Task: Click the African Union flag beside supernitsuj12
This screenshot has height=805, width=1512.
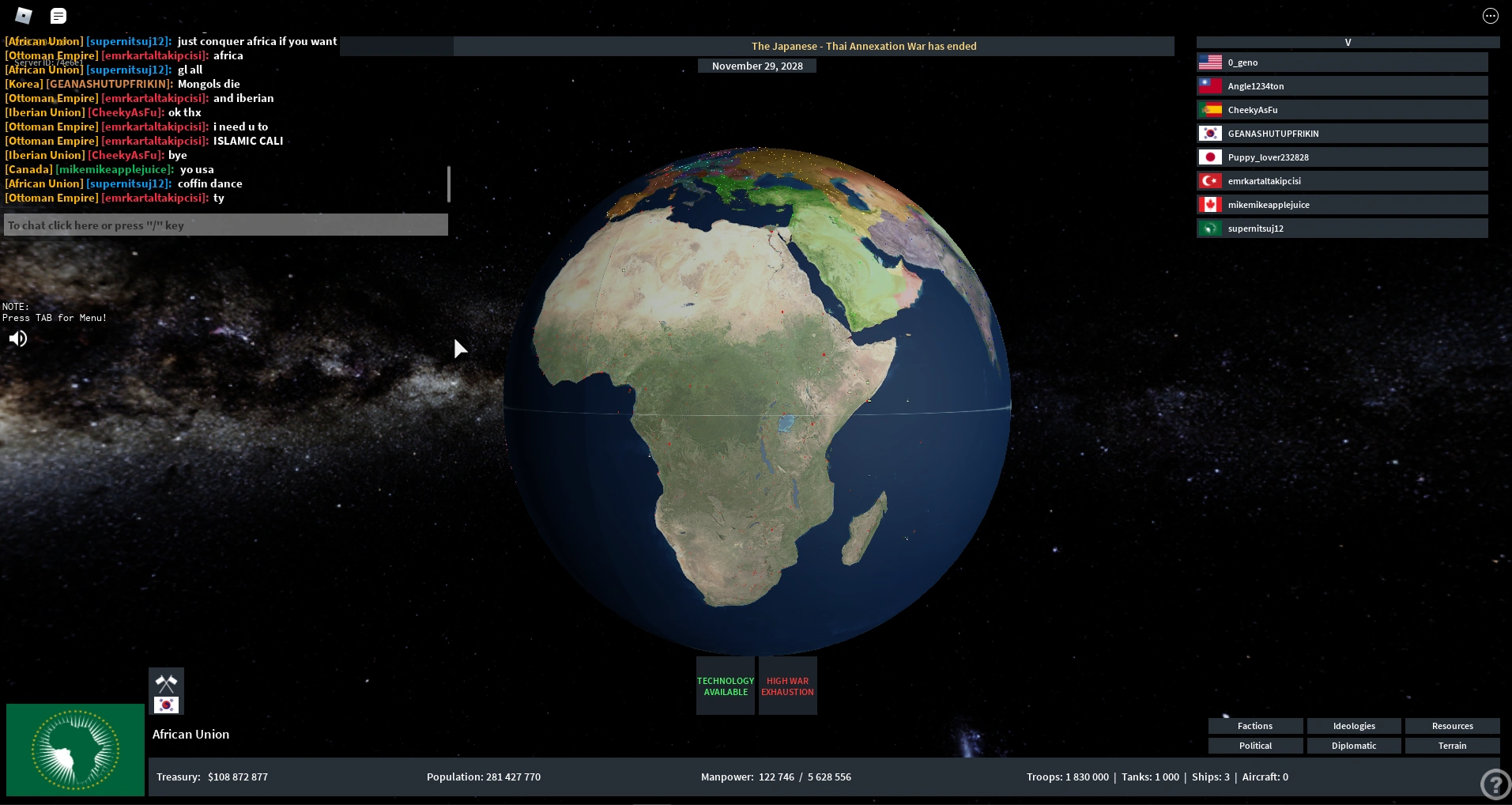Action: (1210, 228)
